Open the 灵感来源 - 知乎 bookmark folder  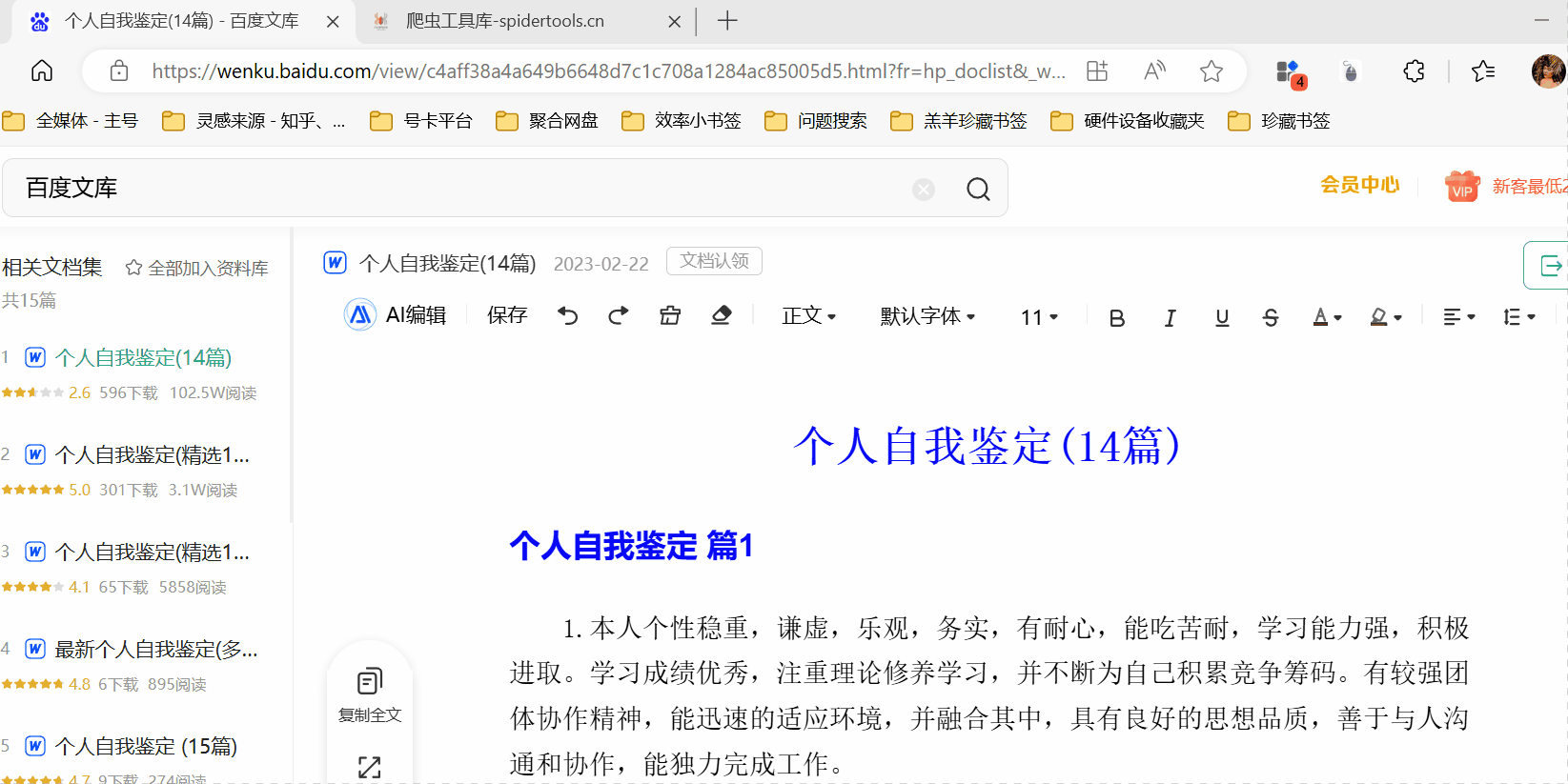[x=254, y=121]
